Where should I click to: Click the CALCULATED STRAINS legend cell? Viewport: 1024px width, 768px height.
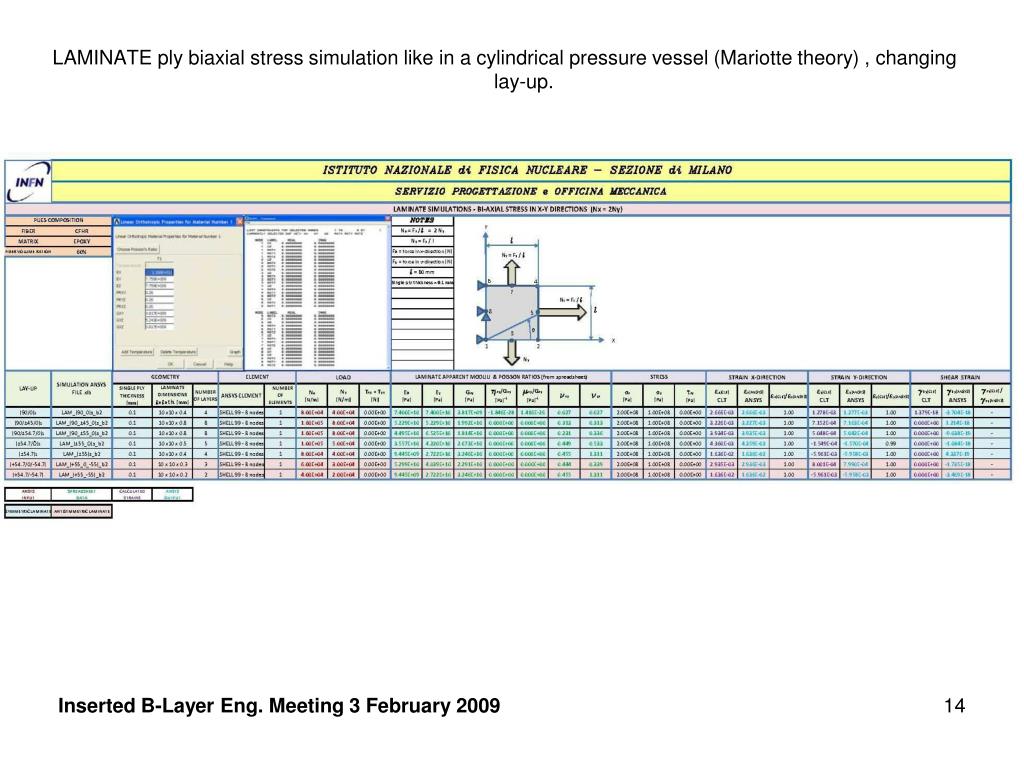tap(132, 494)
